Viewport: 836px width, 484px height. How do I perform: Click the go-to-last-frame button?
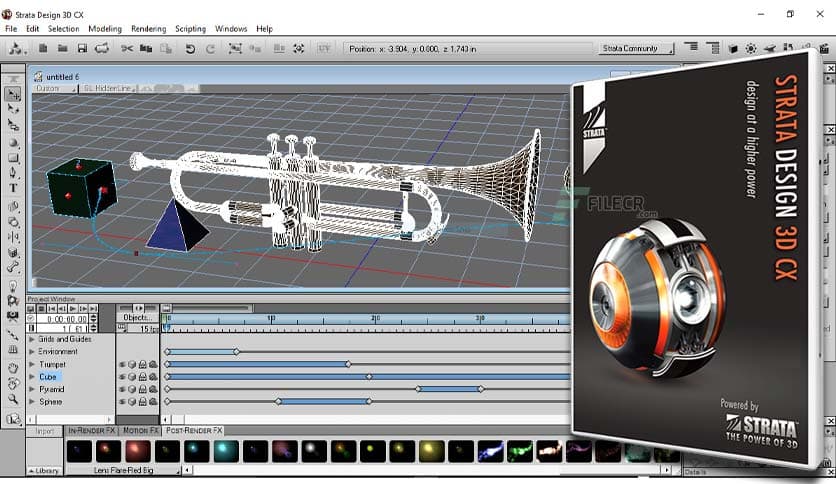(x=93, y=309)
